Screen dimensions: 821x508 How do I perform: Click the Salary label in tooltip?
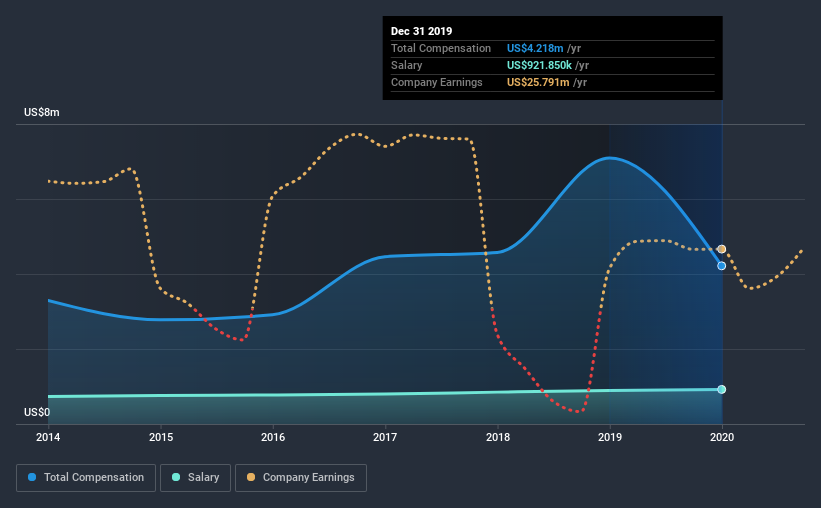pos(406,65)
